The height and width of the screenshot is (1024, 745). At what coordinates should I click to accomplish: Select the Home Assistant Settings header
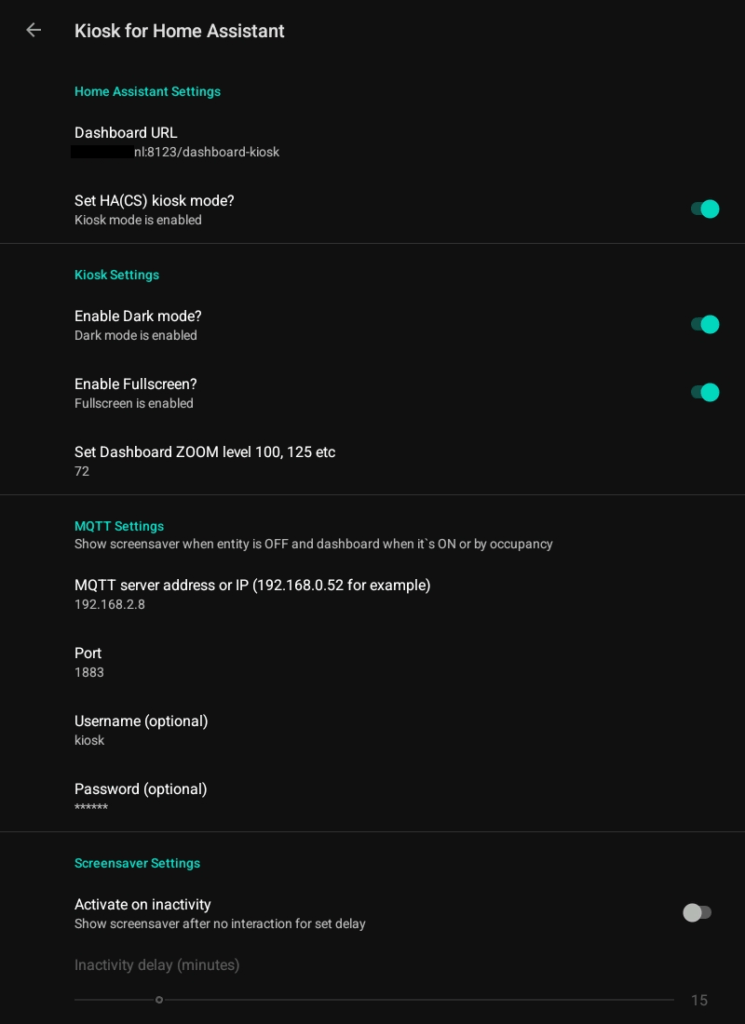[147, 91]
